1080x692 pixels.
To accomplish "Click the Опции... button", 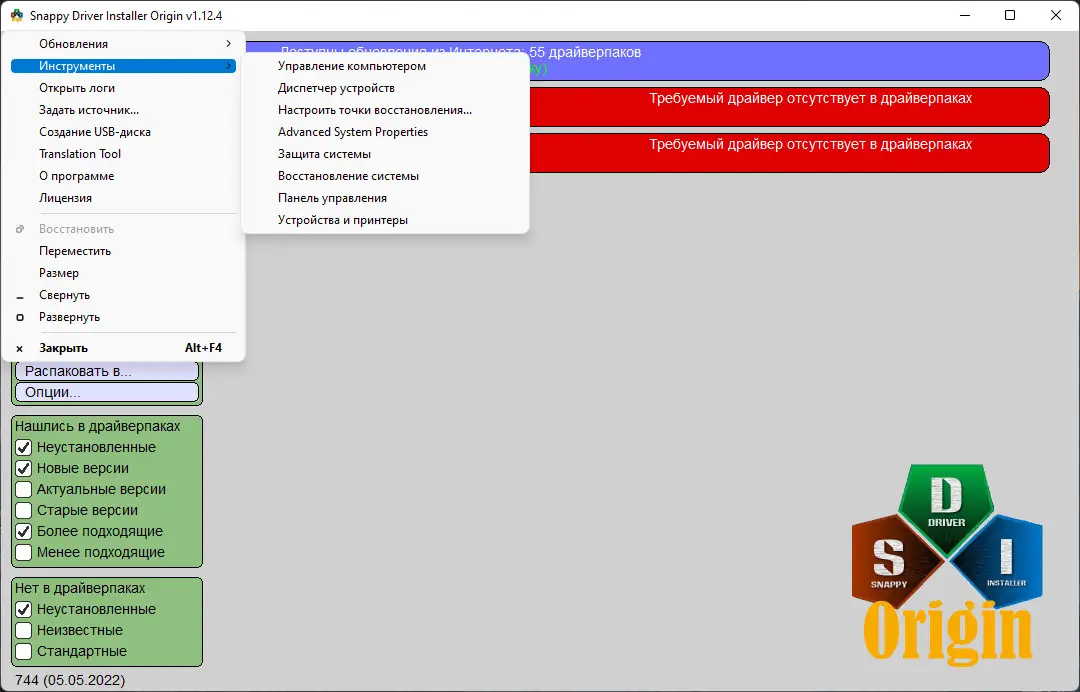I will (106, 392).
